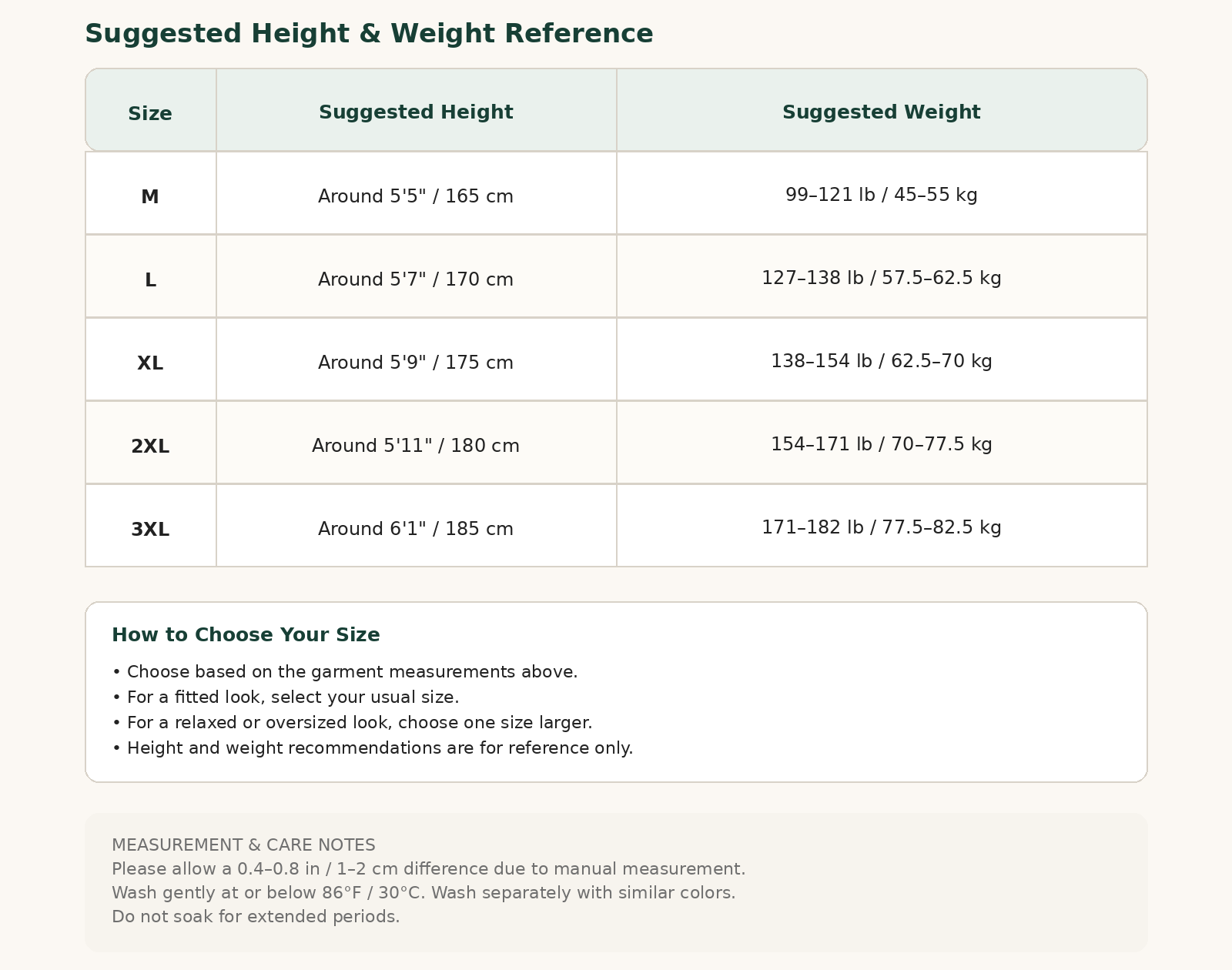The image size is (1232, 970).
Task: Click the 138–154 lb weight cell
Action: tap(882, 361)
